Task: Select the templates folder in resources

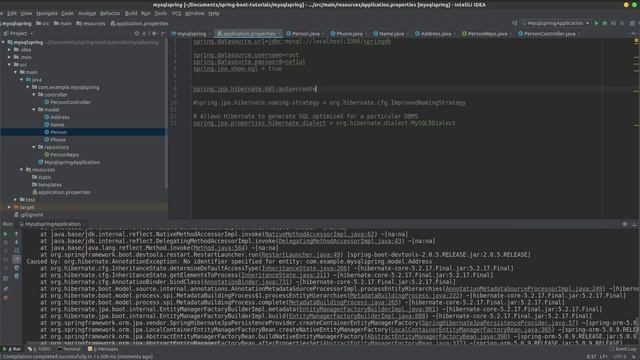Action: (47, 184)
